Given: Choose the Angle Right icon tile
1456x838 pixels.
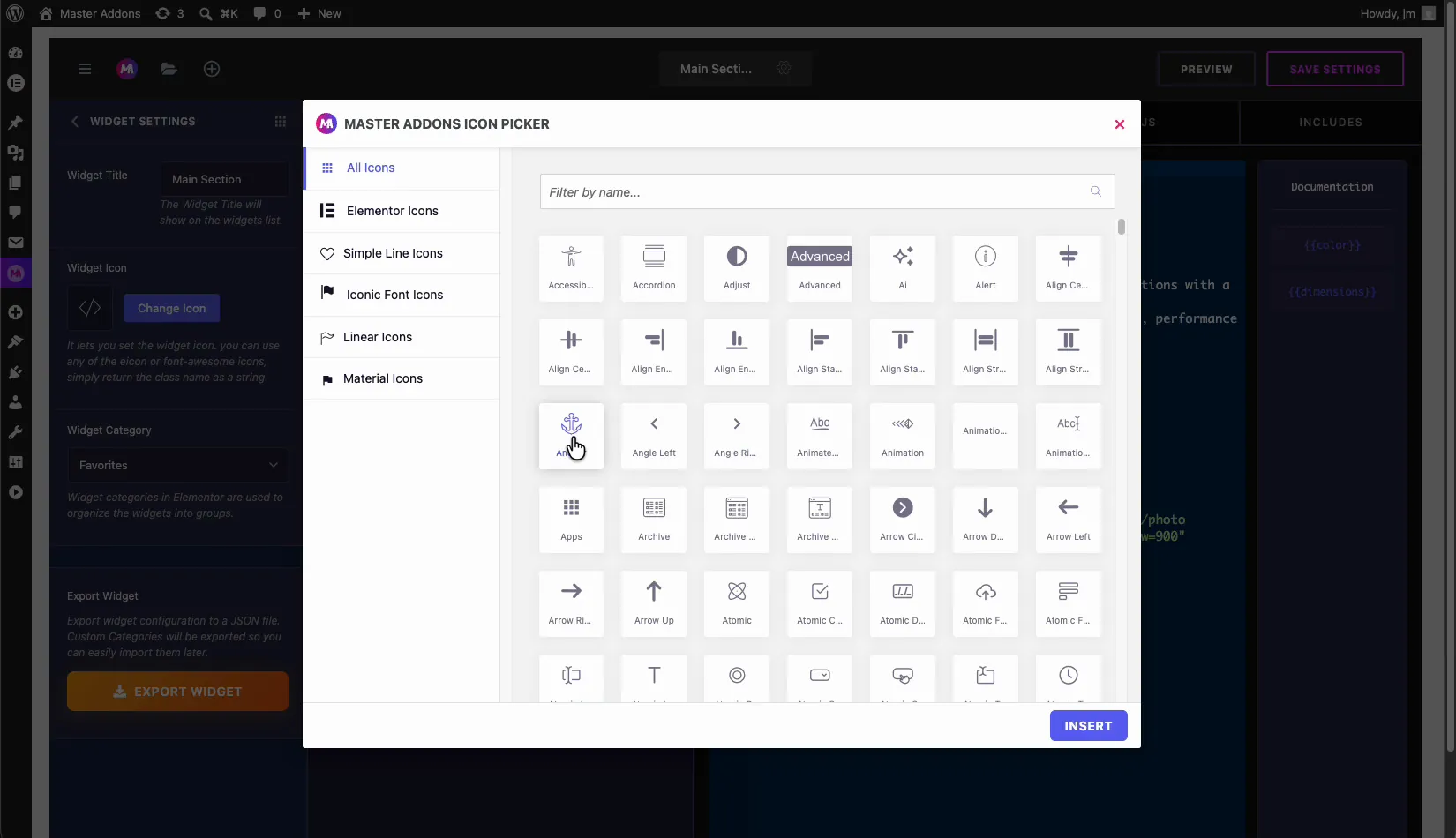Looking at the screenshot, I should (x=737, y=436).
